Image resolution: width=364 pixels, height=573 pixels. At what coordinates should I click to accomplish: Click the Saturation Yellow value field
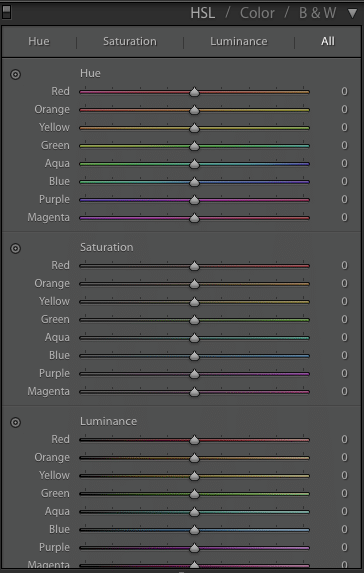pyautogui.click(x=344, y=301)
